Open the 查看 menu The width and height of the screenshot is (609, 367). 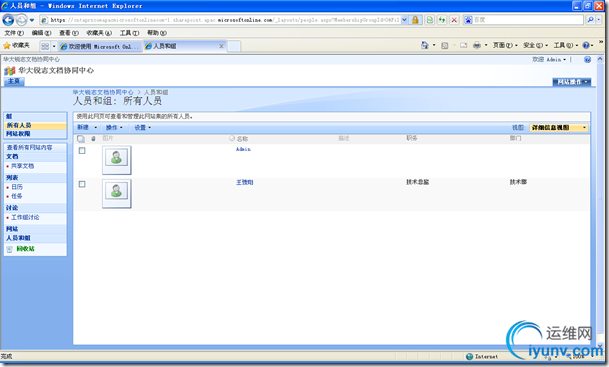pos(69,33)
